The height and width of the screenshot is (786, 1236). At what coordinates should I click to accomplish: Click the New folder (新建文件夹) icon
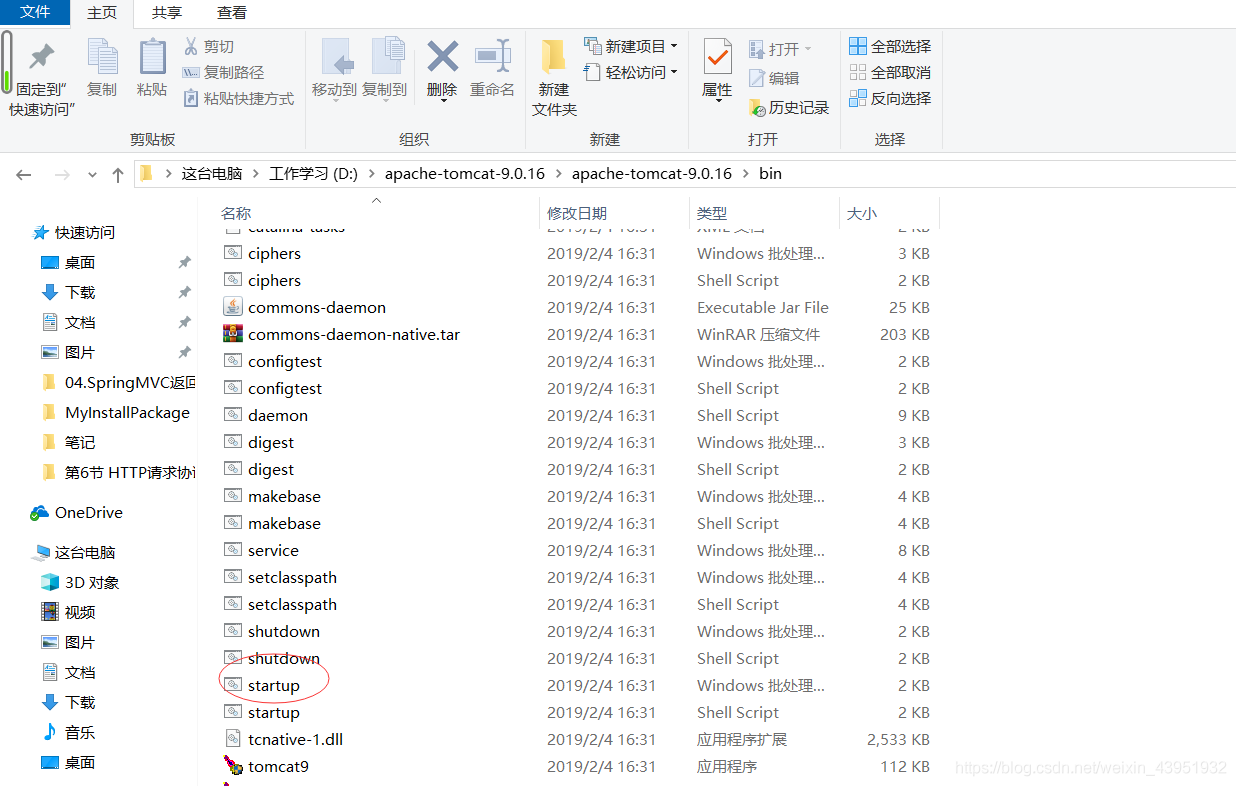pyautogui.click(x=554, y=58)
